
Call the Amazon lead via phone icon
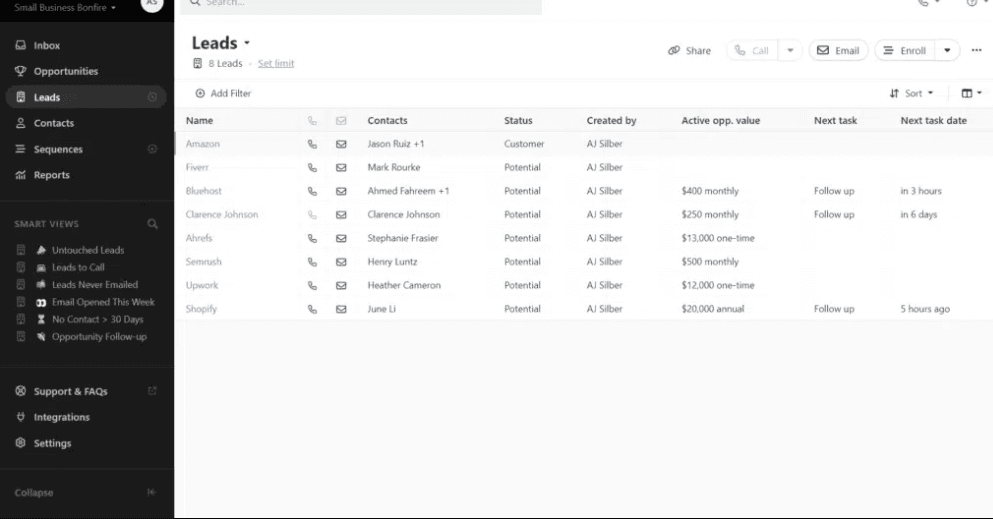click(x=312, y=144)
